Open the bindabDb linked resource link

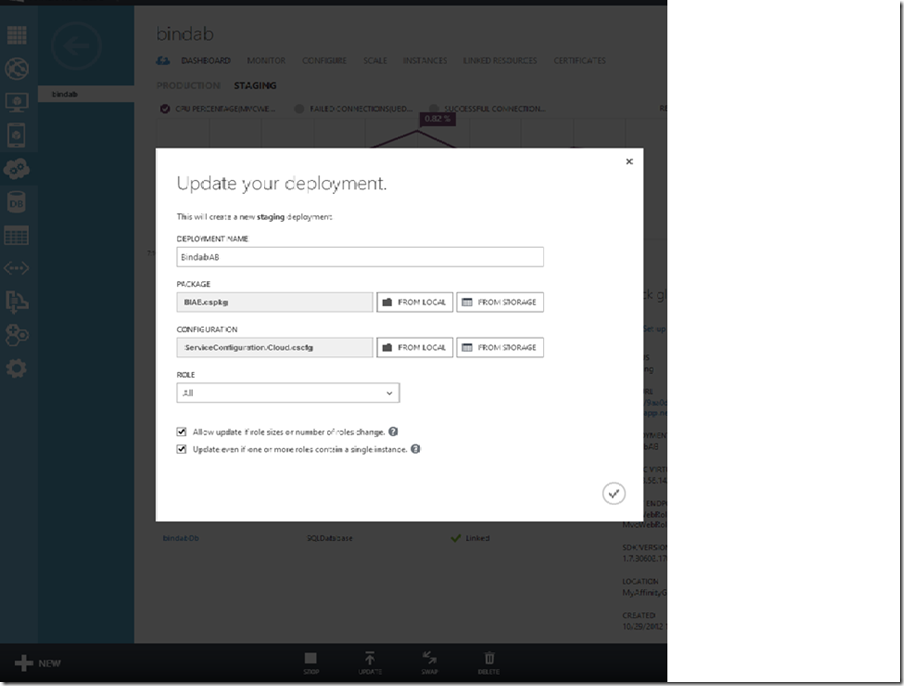tap(180, 538)
